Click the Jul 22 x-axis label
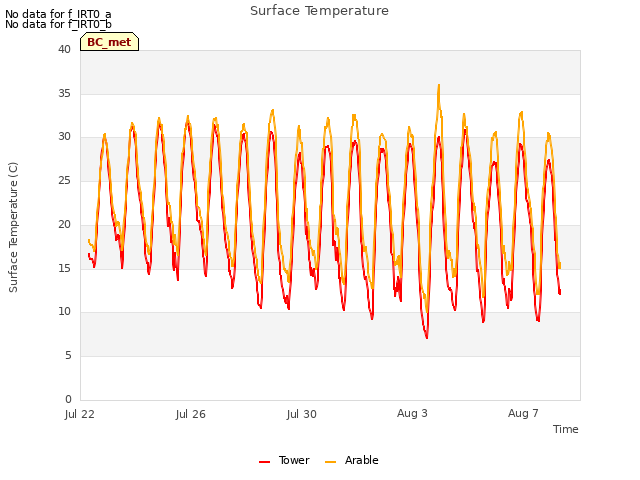The height and width of the screenshot is (480, 640). [80, 414]
